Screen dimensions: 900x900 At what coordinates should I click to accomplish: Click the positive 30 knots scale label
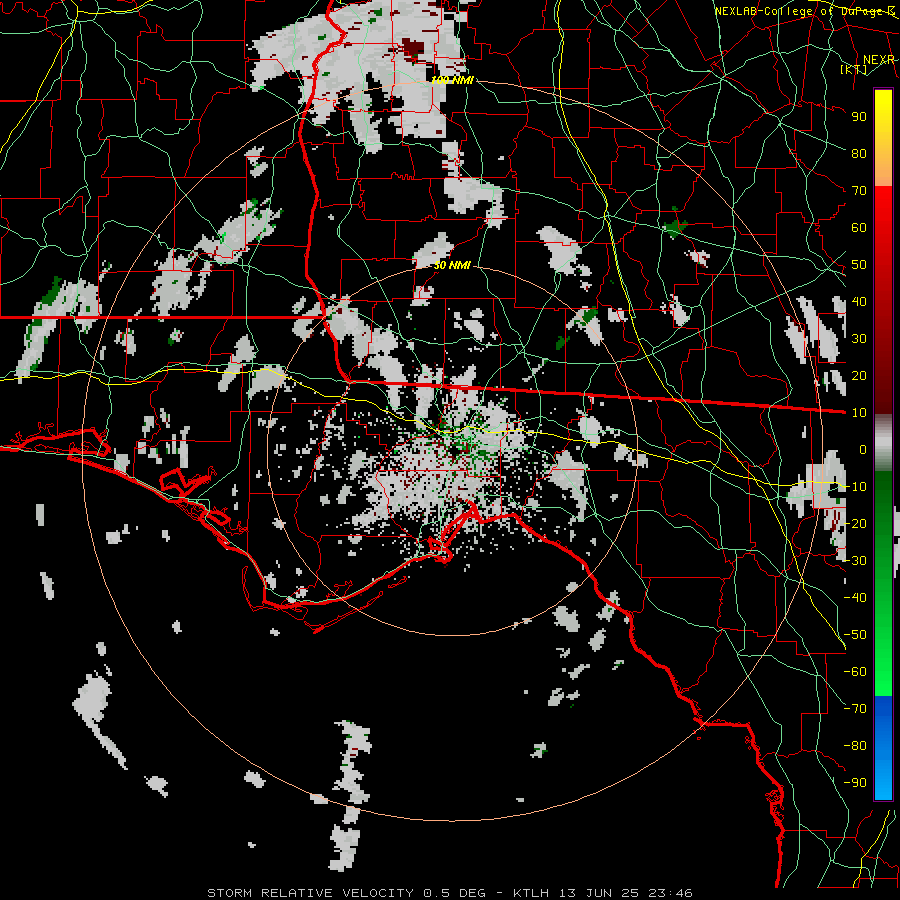click(x=859, y=339)
